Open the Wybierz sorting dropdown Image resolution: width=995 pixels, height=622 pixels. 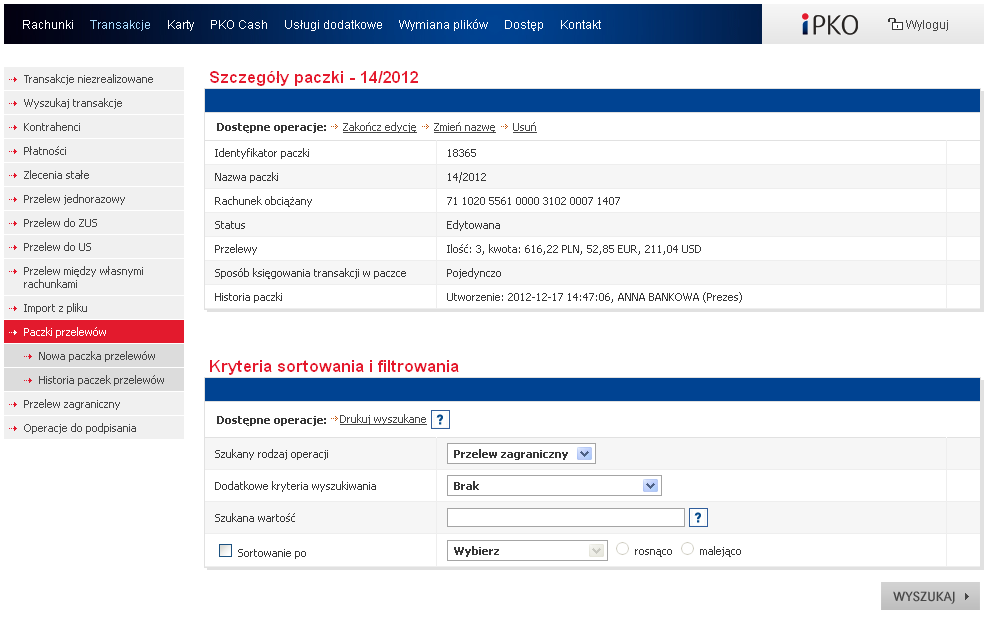(527, 550)
